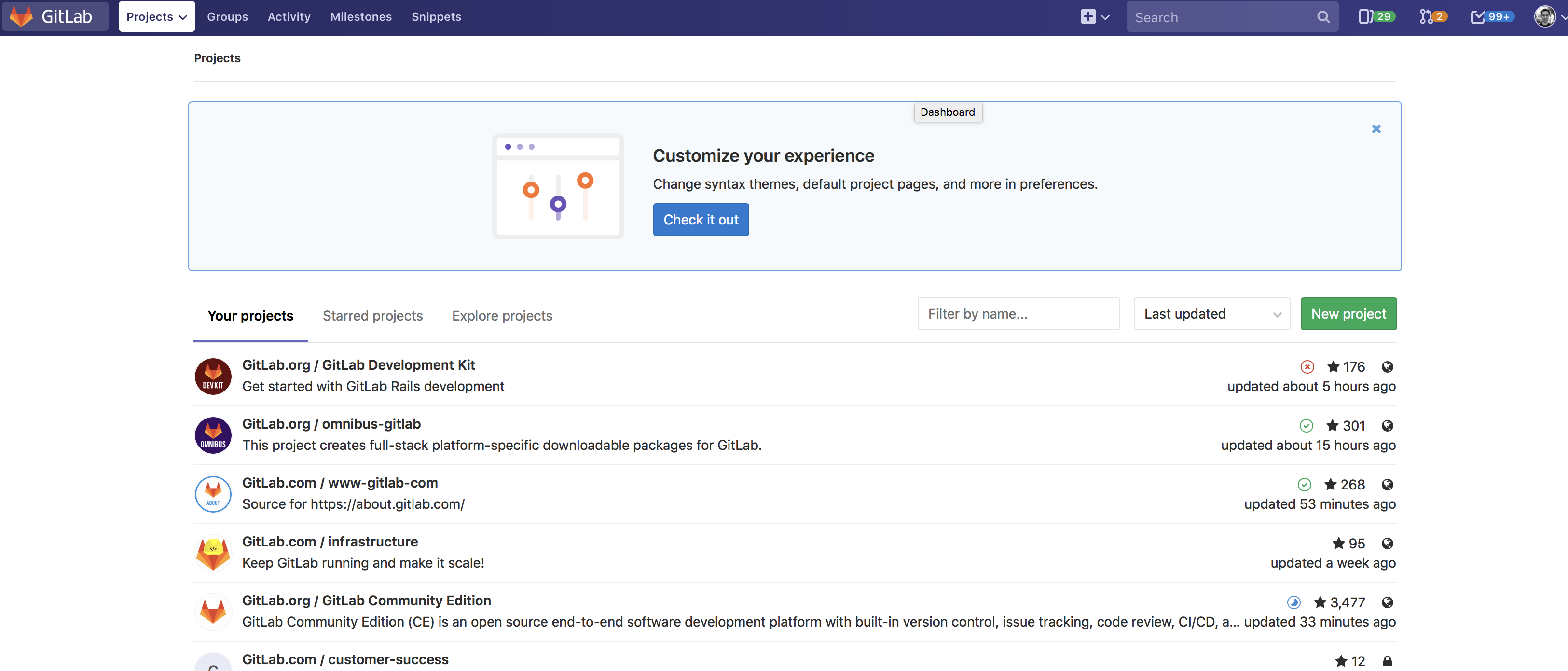View running pipeline status for Community Edition
Screen dimensions: 1568x671
coord(1293,602)
